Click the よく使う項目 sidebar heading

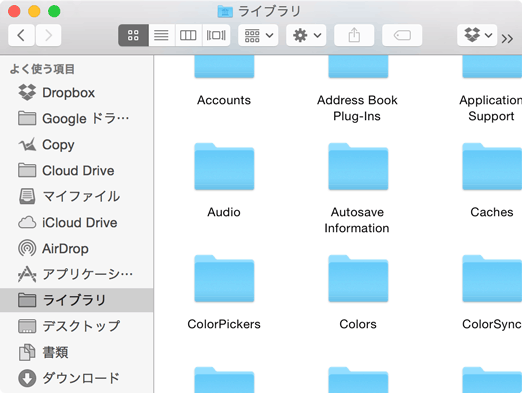pos(42,69)
